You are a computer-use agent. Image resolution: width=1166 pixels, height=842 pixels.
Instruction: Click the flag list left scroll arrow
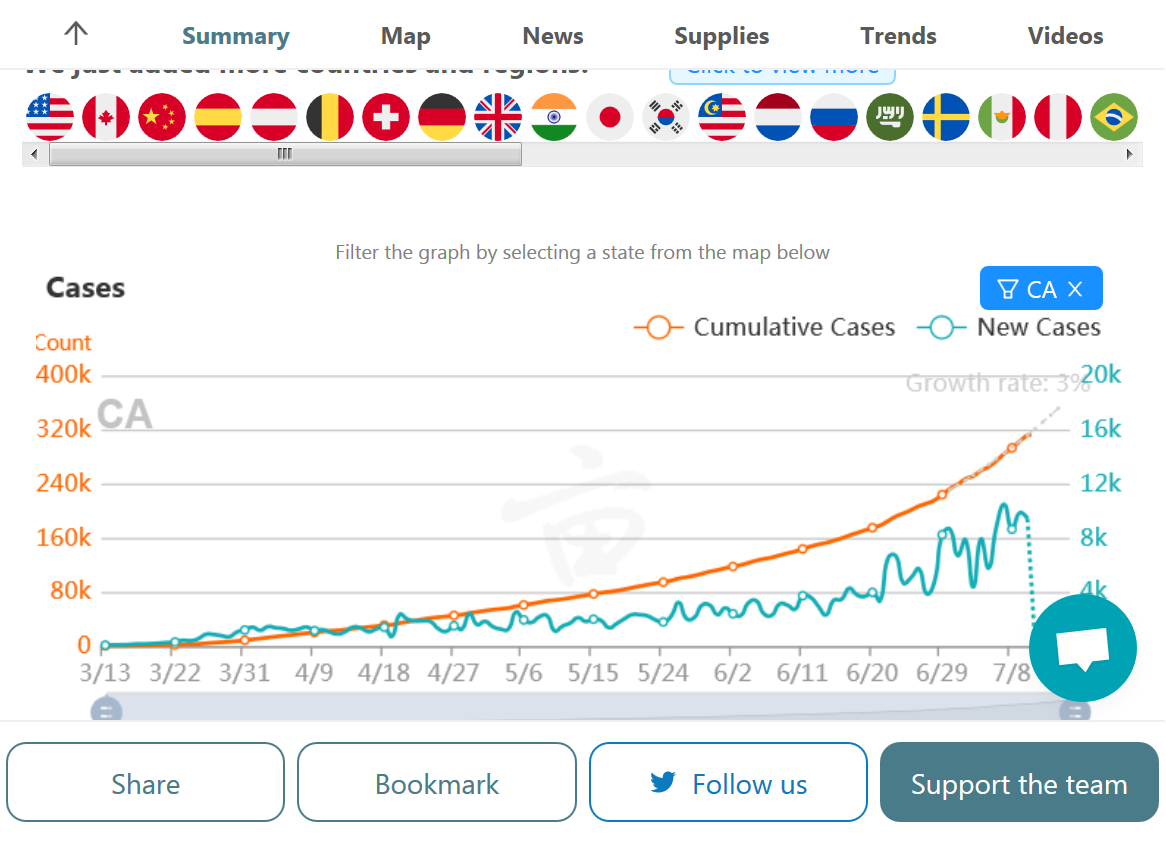click(x=33, y=154)
